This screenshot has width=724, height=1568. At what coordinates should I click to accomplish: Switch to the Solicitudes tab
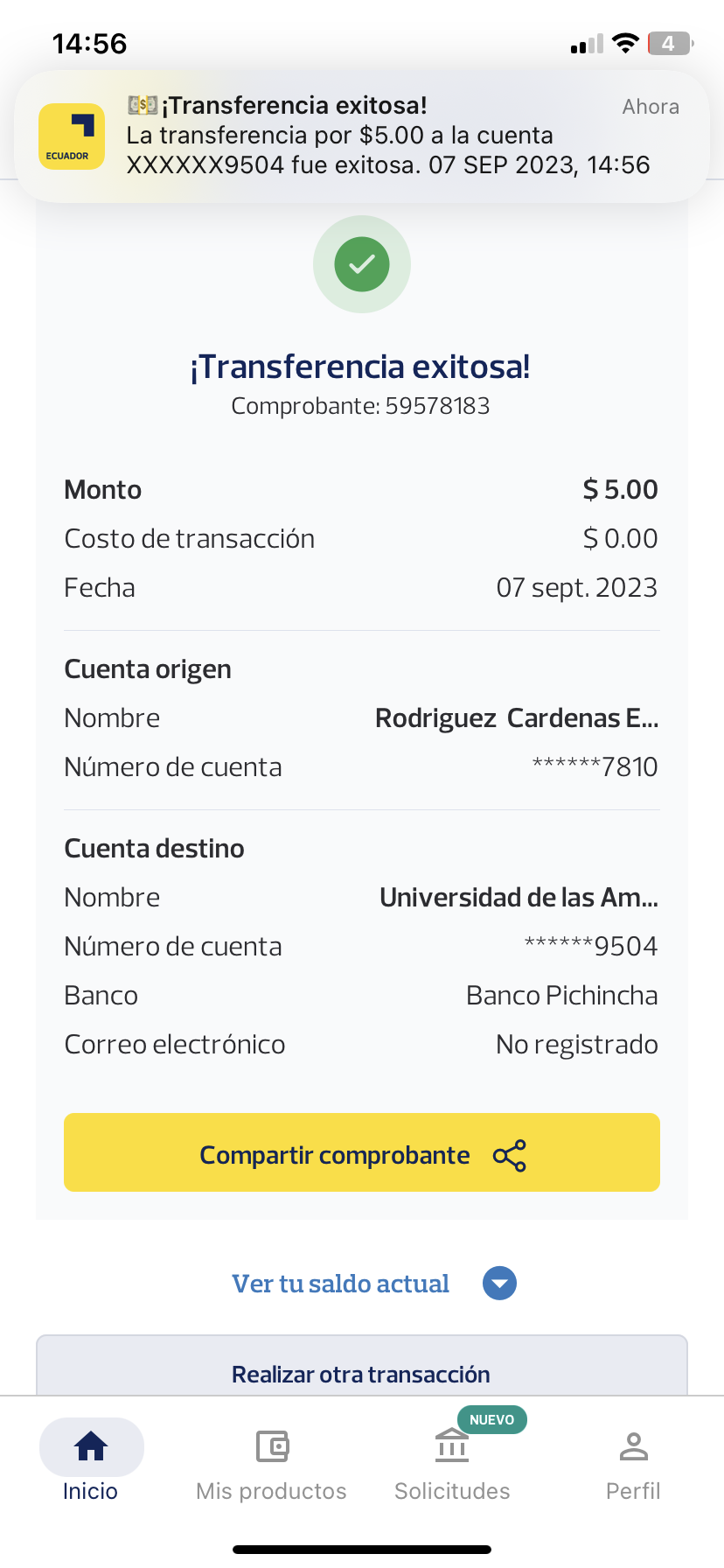point(452,1491)
